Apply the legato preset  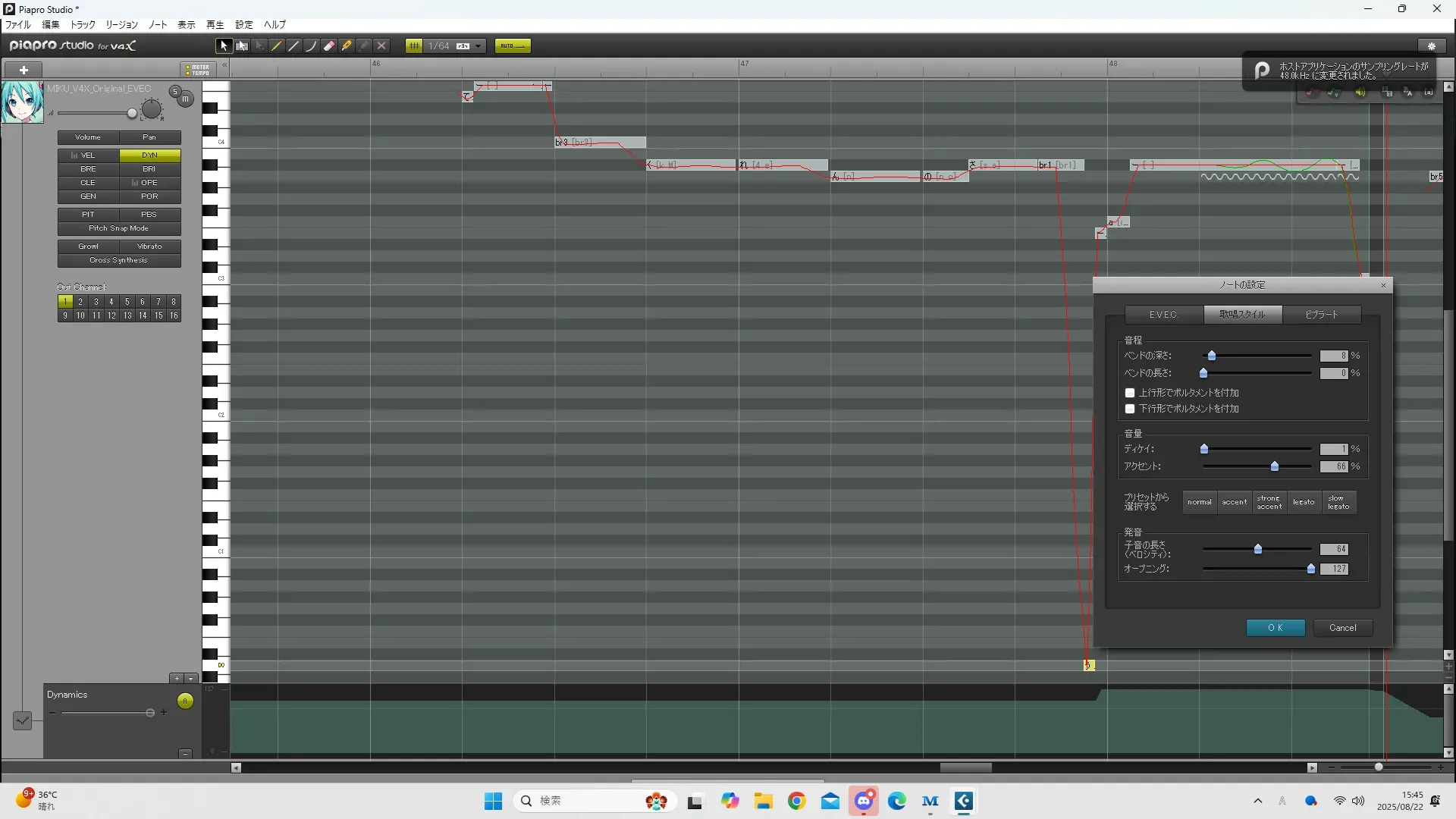(1304, 502)
